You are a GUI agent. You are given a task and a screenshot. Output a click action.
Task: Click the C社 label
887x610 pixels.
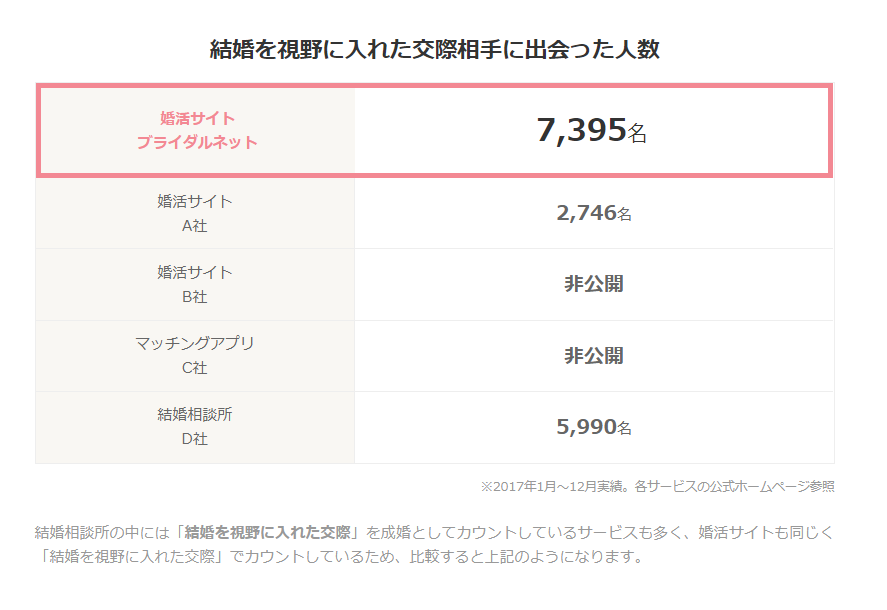click(195, 368)
